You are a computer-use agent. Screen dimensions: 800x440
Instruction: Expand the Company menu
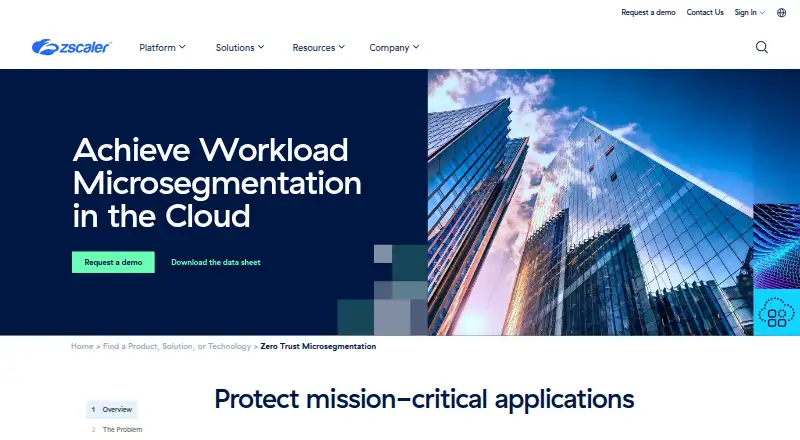394,47
